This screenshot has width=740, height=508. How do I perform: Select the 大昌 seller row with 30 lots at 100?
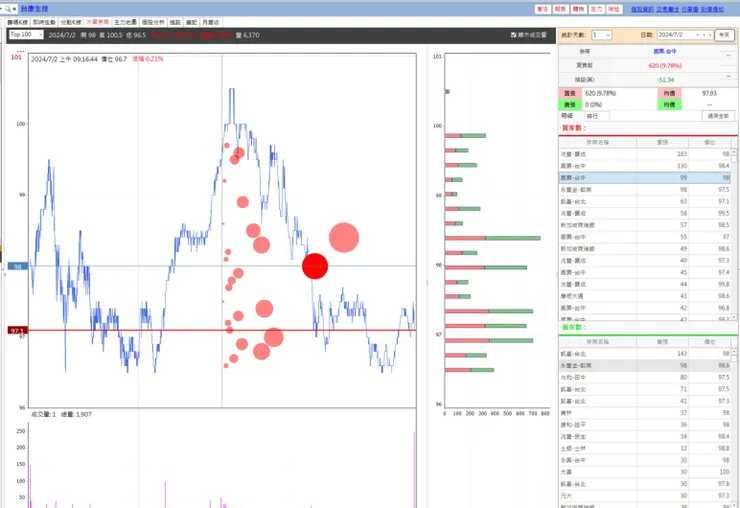[x=645, y=472]
